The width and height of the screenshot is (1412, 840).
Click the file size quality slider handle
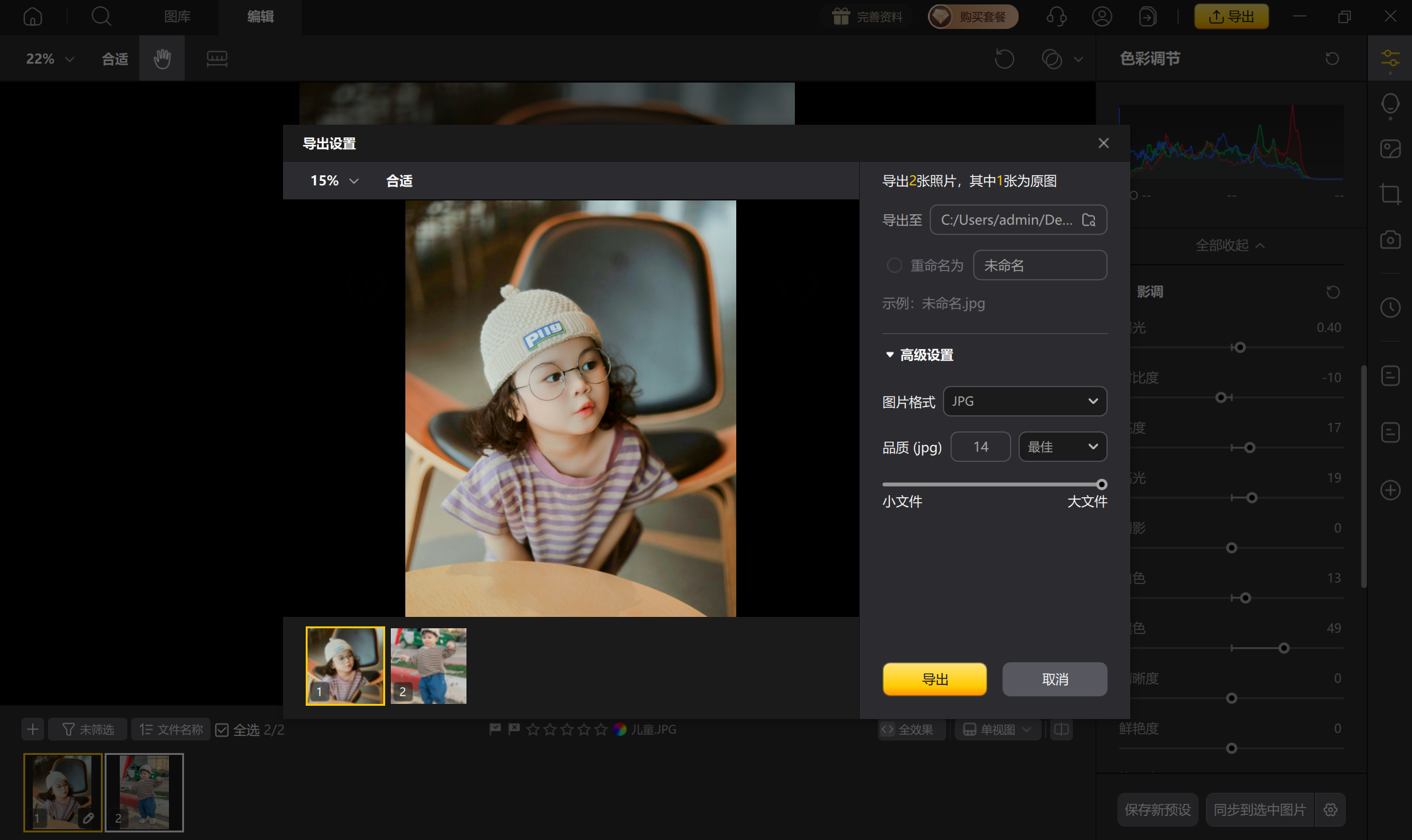(1101, 485)
